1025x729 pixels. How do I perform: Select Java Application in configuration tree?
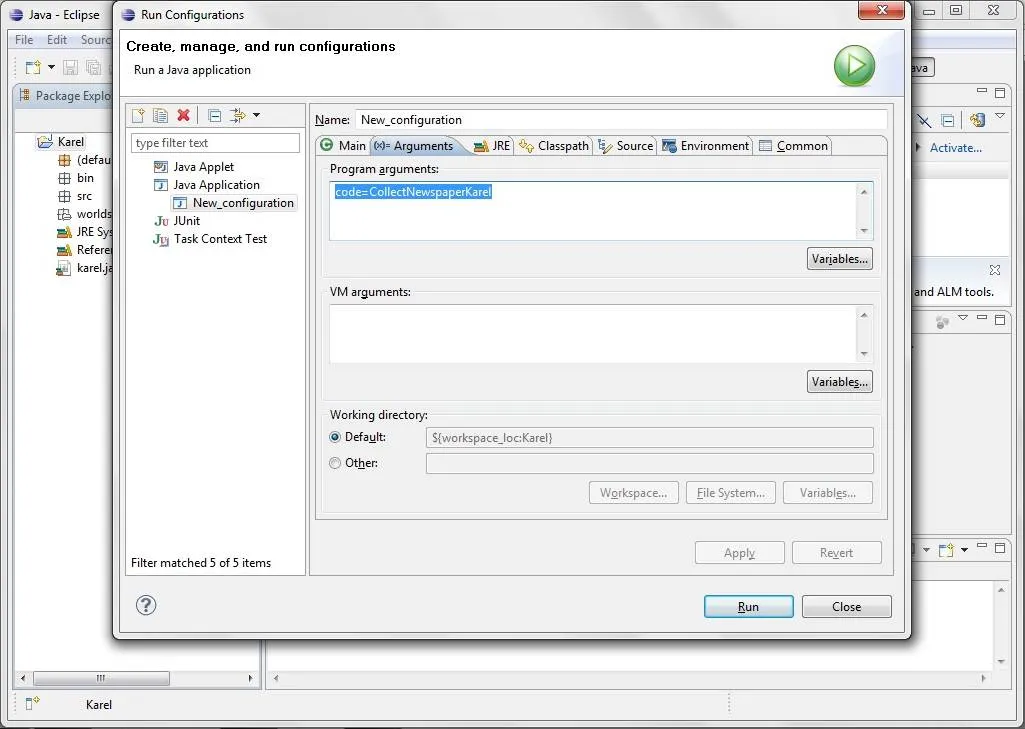tap(216, 185)
